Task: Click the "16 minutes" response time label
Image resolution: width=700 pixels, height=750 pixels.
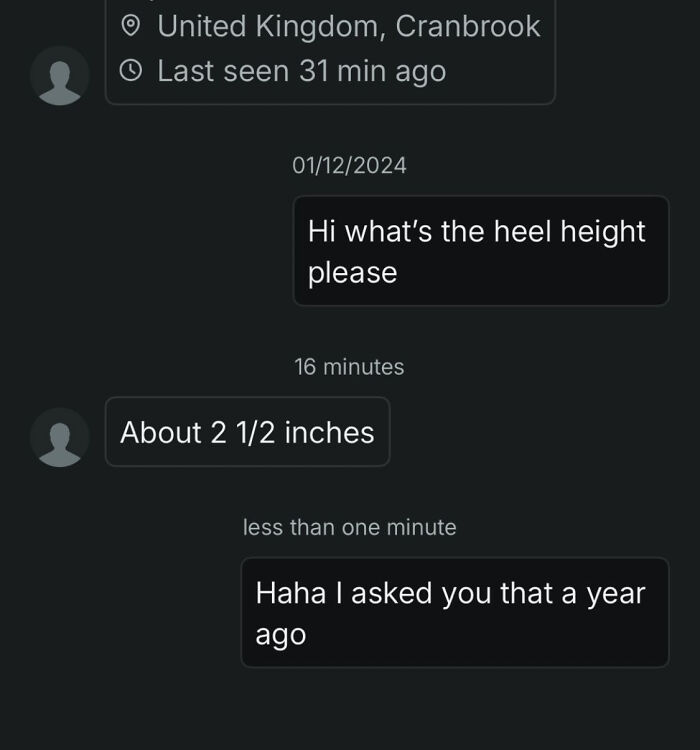Action: (x=349, y=367)
